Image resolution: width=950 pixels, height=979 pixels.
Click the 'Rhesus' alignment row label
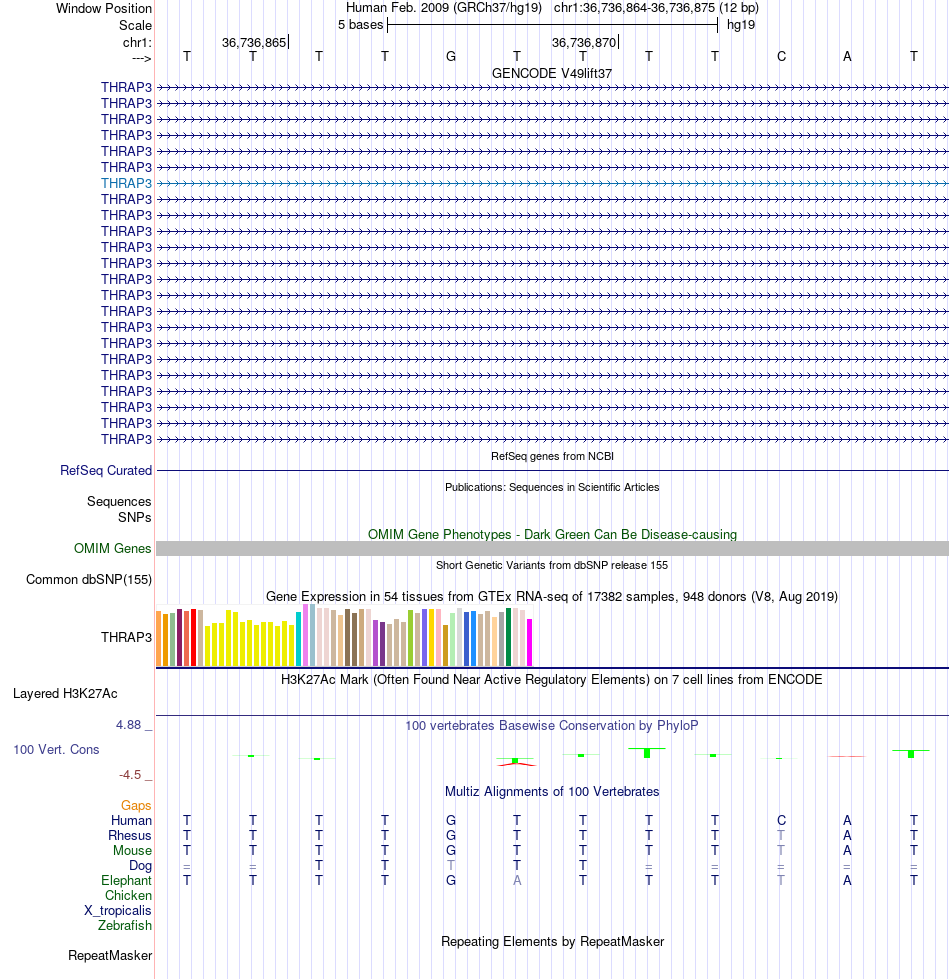130,835
